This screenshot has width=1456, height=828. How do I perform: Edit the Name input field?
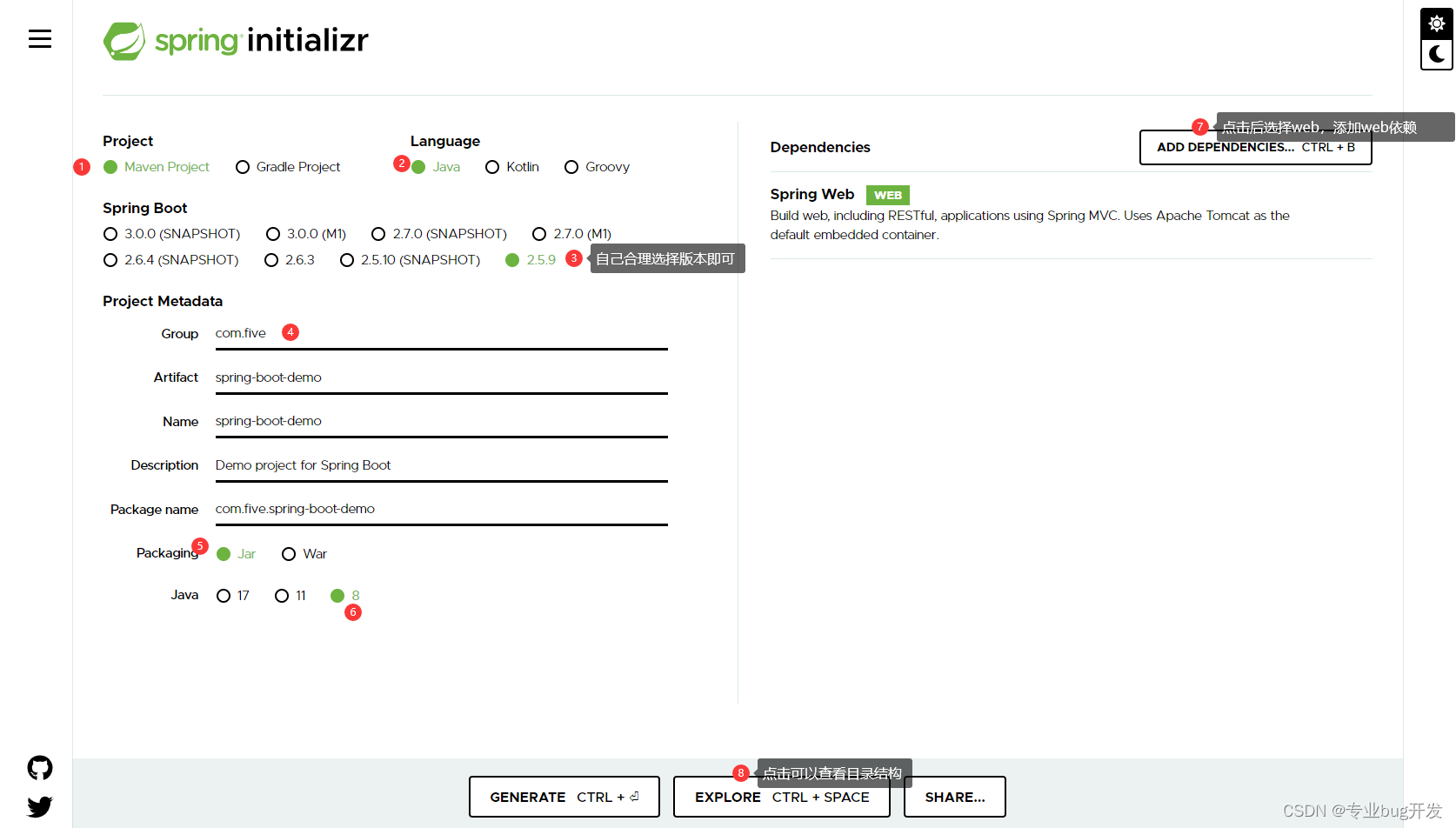(x=441, y=422)
